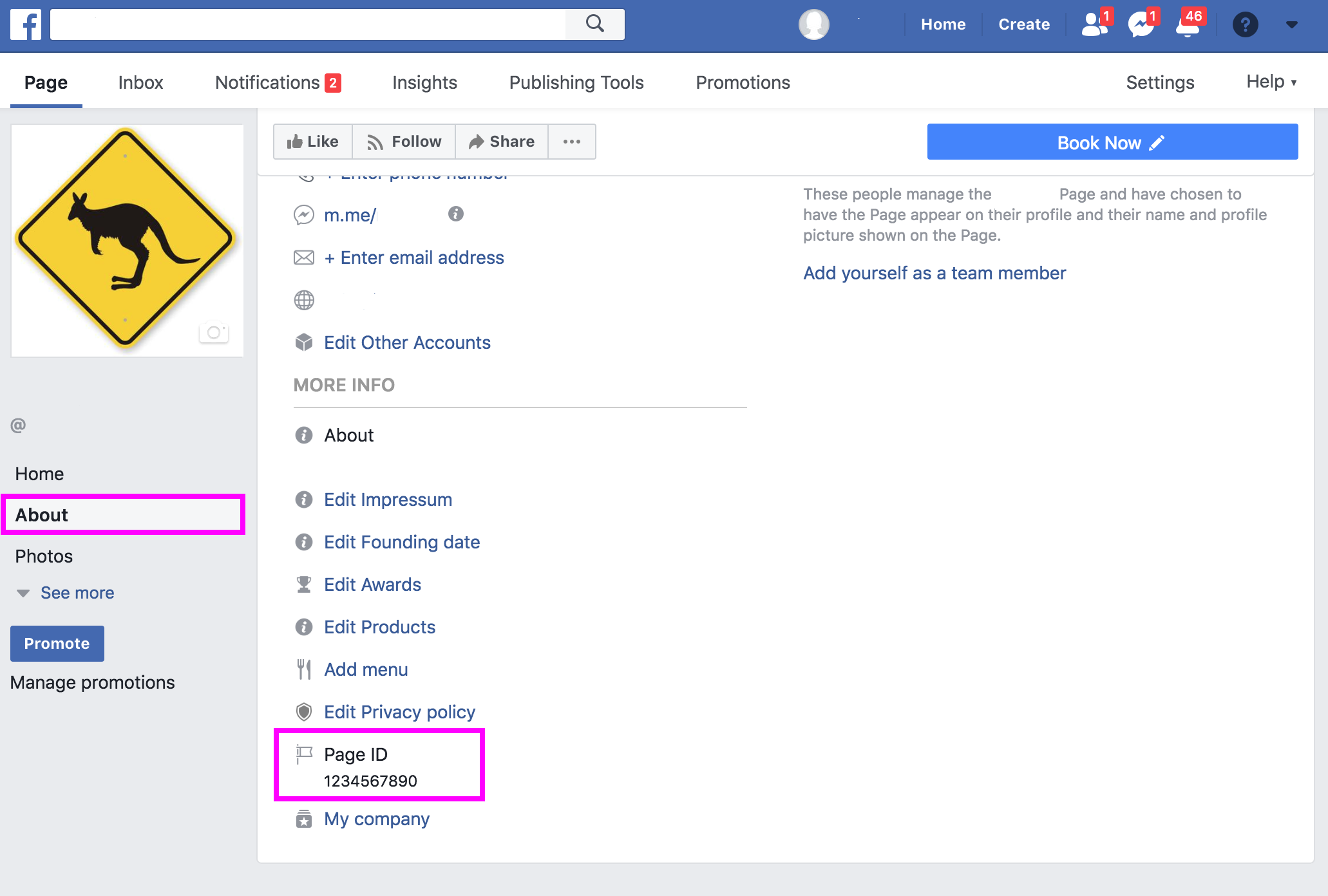
Task: Click the Facebook logo icon
Action: tap(26, 24)
